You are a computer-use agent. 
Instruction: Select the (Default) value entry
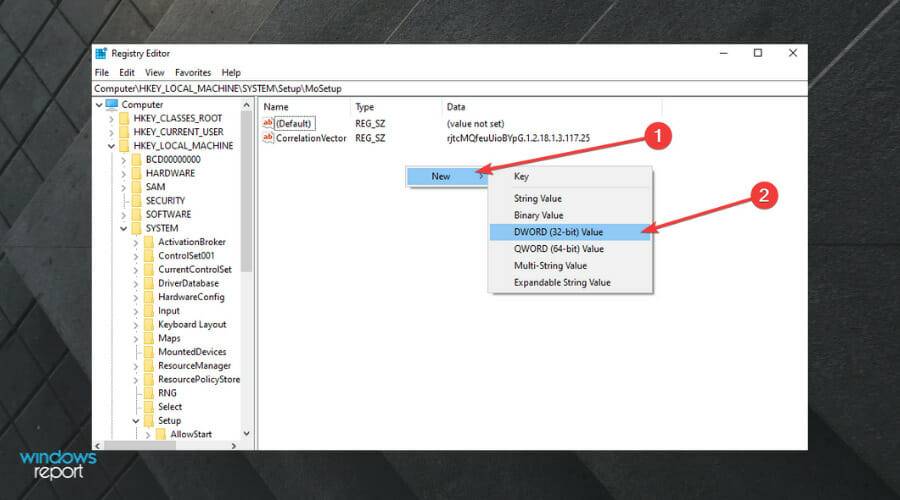point(294,123)
